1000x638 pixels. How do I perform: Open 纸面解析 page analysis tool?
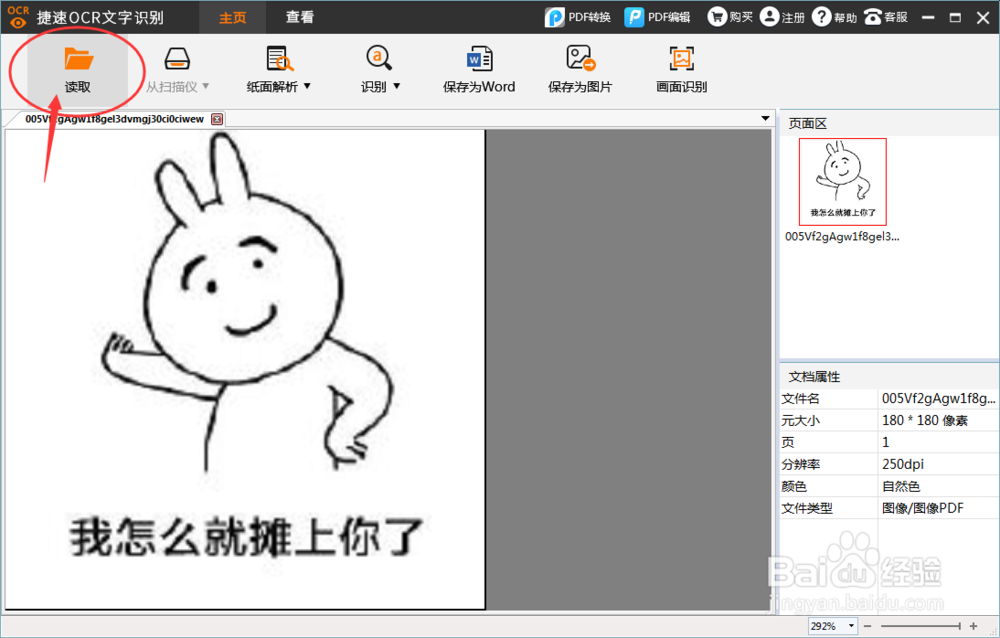point(279,70)
